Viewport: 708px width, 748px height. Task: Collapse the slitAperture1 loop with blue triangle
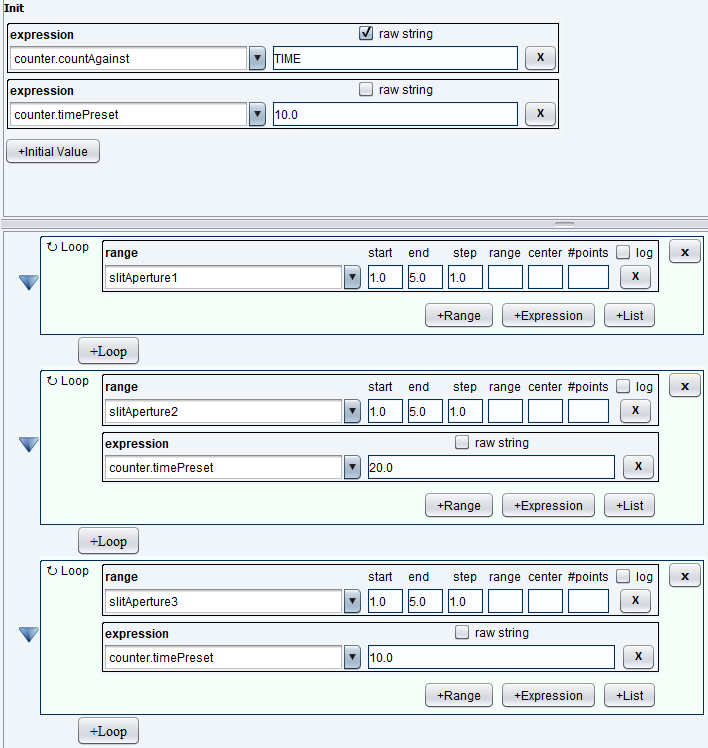[x=29, y=282]
